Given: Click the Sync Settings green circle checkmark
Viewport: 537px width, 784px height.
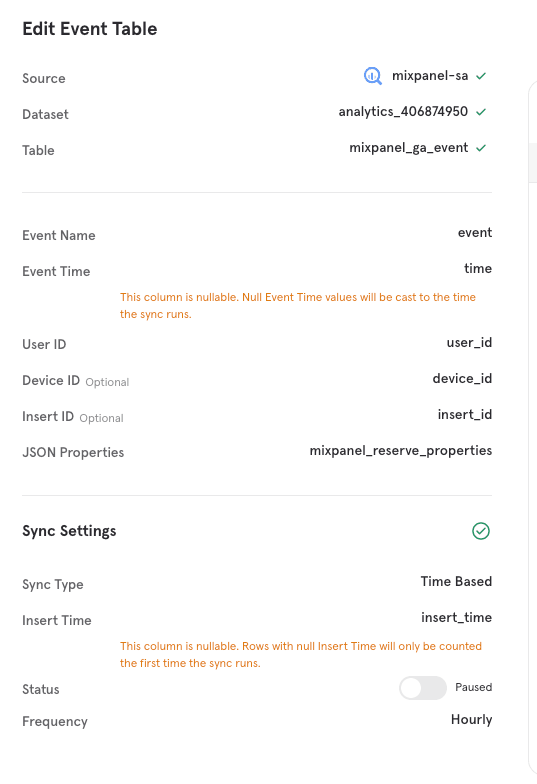Looking at the screenshot, I should [x=481, y=531].
